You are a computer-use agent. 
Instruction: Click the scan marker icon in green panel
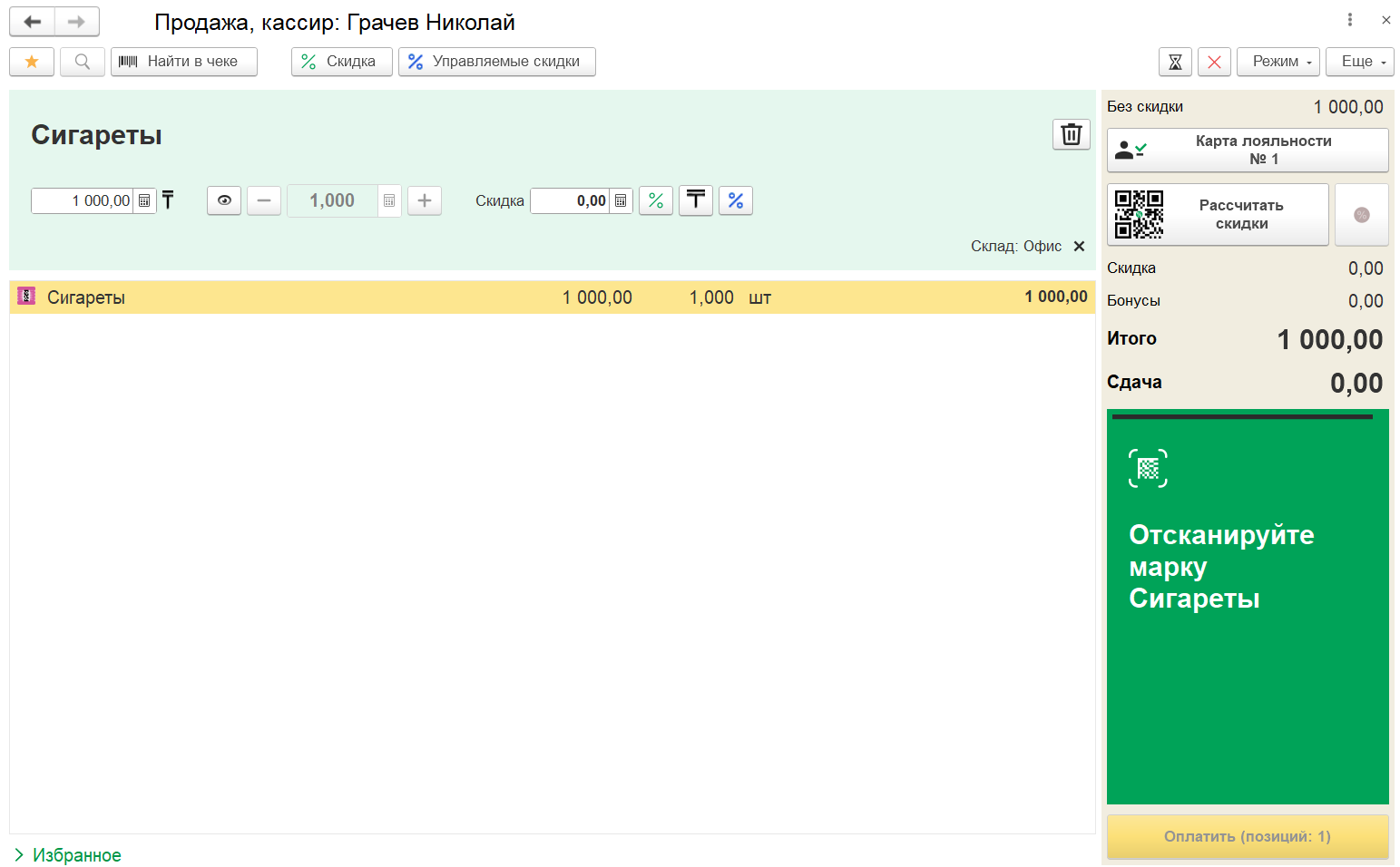point(1148,468)
